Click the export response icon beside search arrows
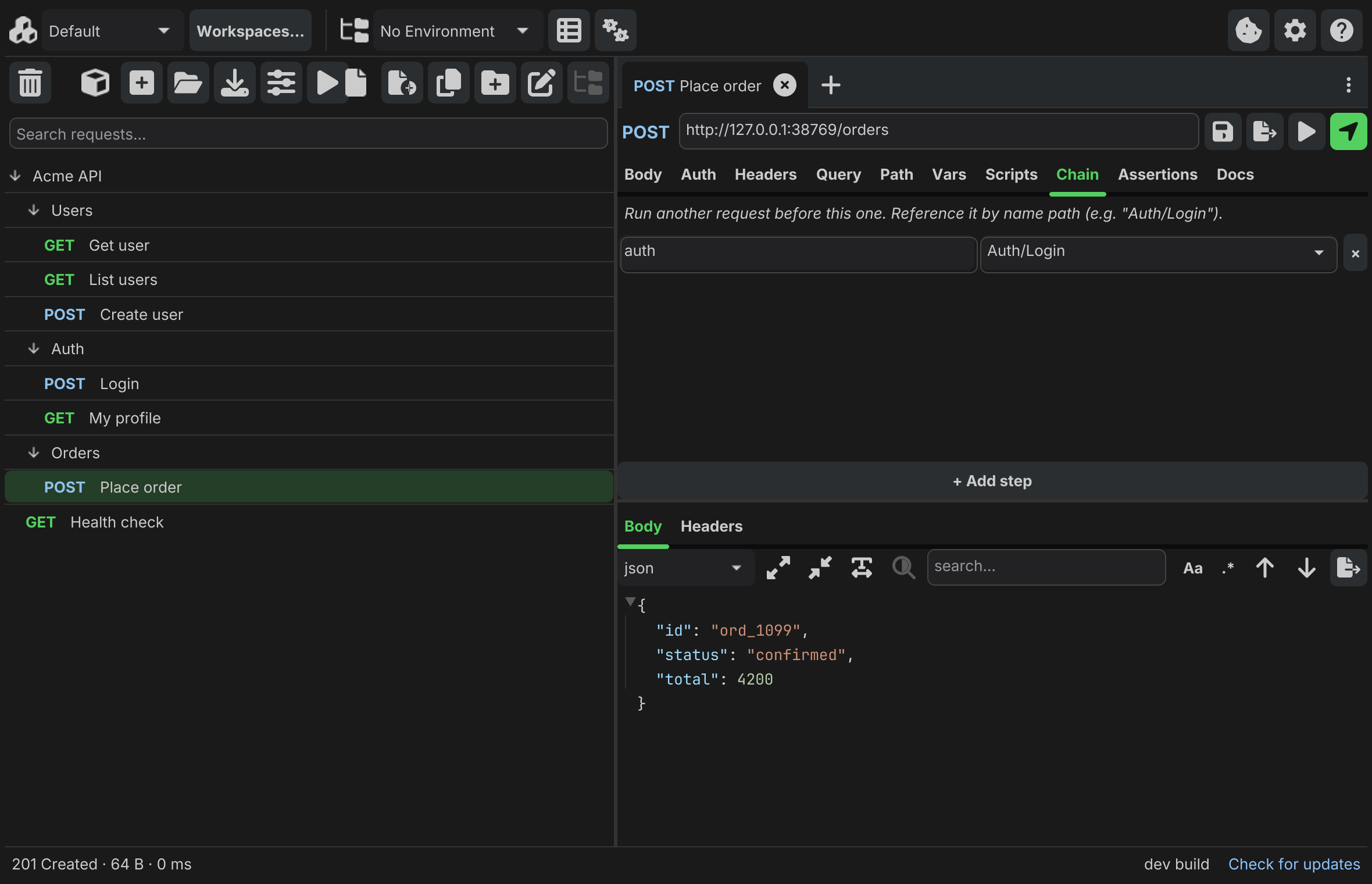The height and width of the screenshot is (884, 1372). [1348, 568]
